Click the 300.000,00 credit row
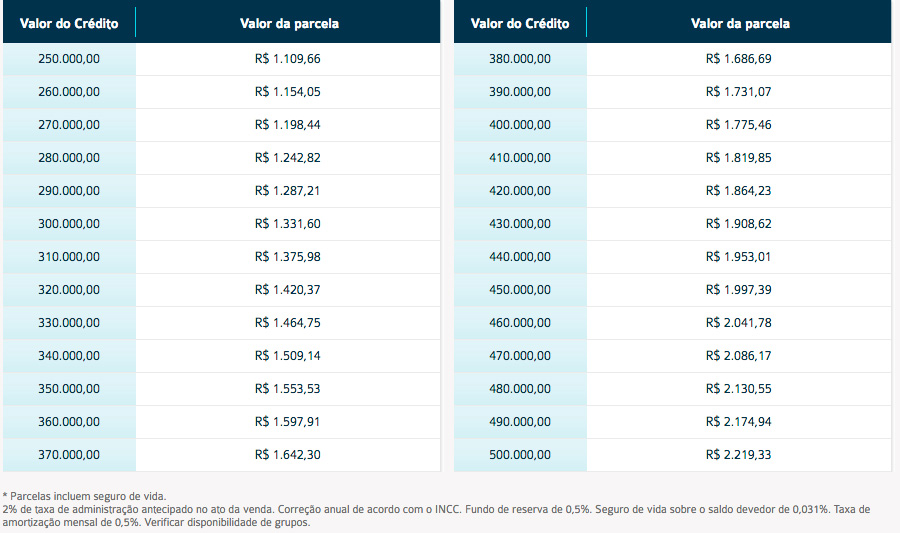900x533 pixels. coord(222,224)
